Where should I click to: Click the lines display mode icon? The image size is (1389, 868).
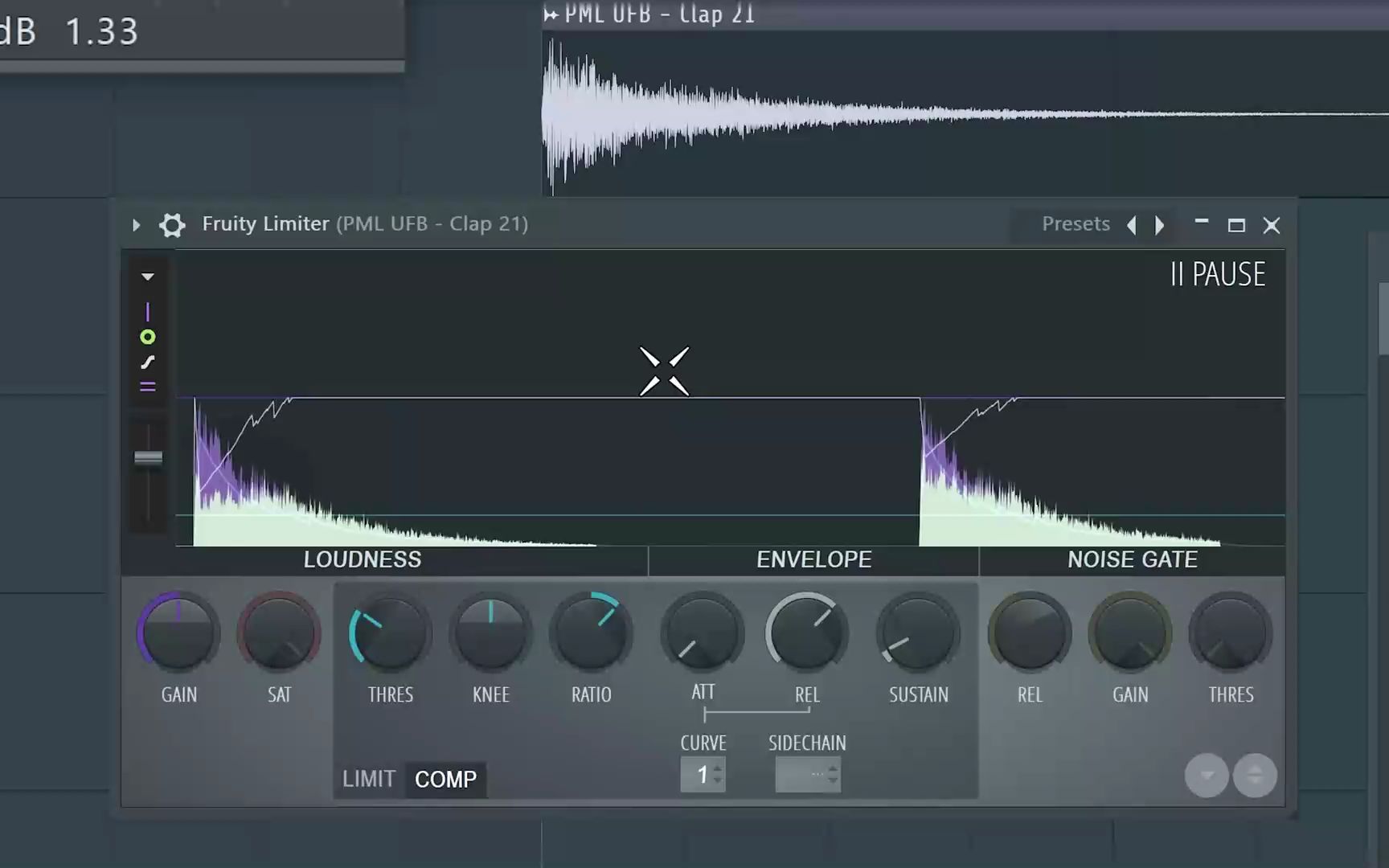point(148,387)
